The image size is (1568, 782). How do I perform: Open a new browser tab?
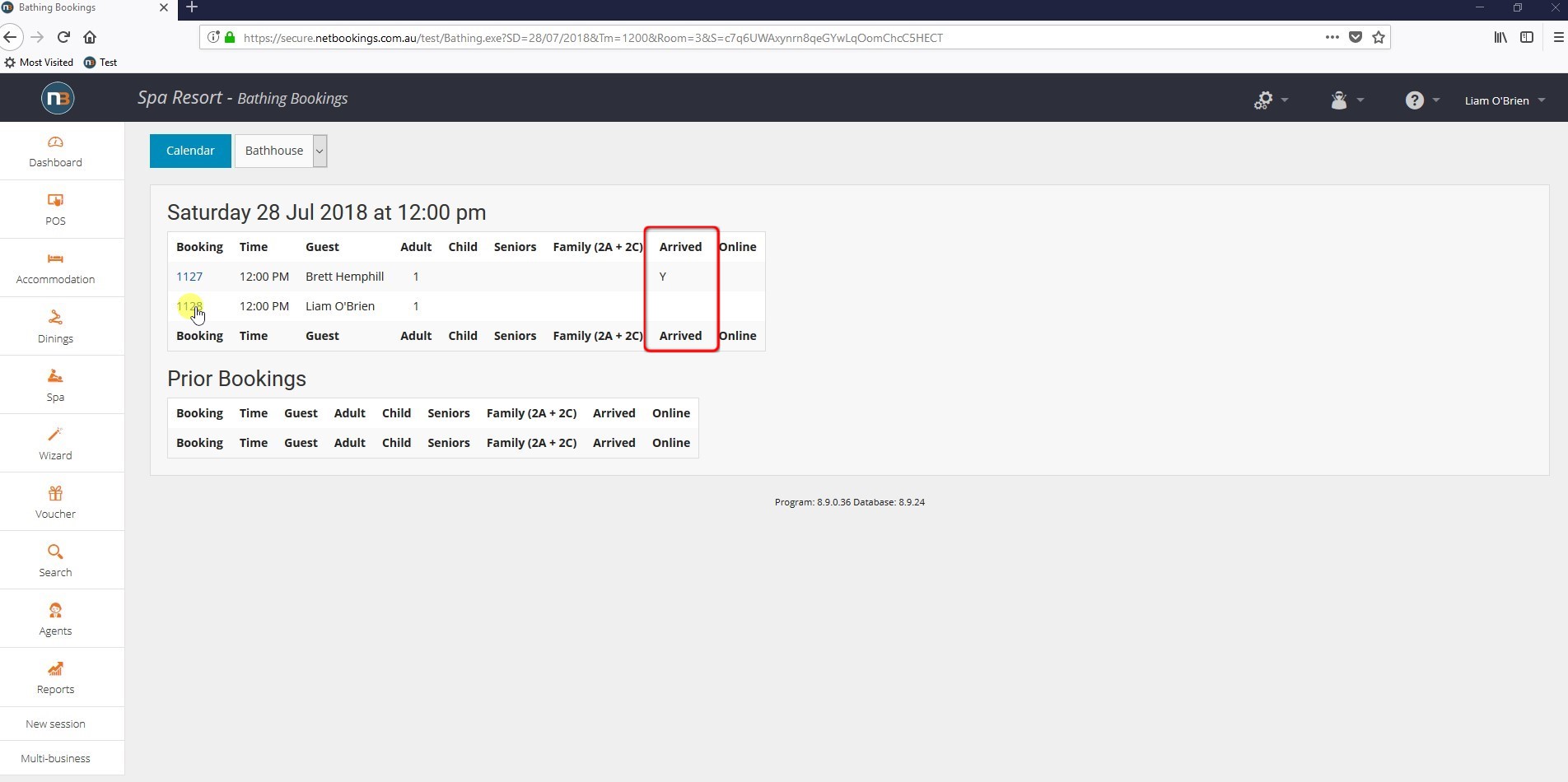point(192,7)
